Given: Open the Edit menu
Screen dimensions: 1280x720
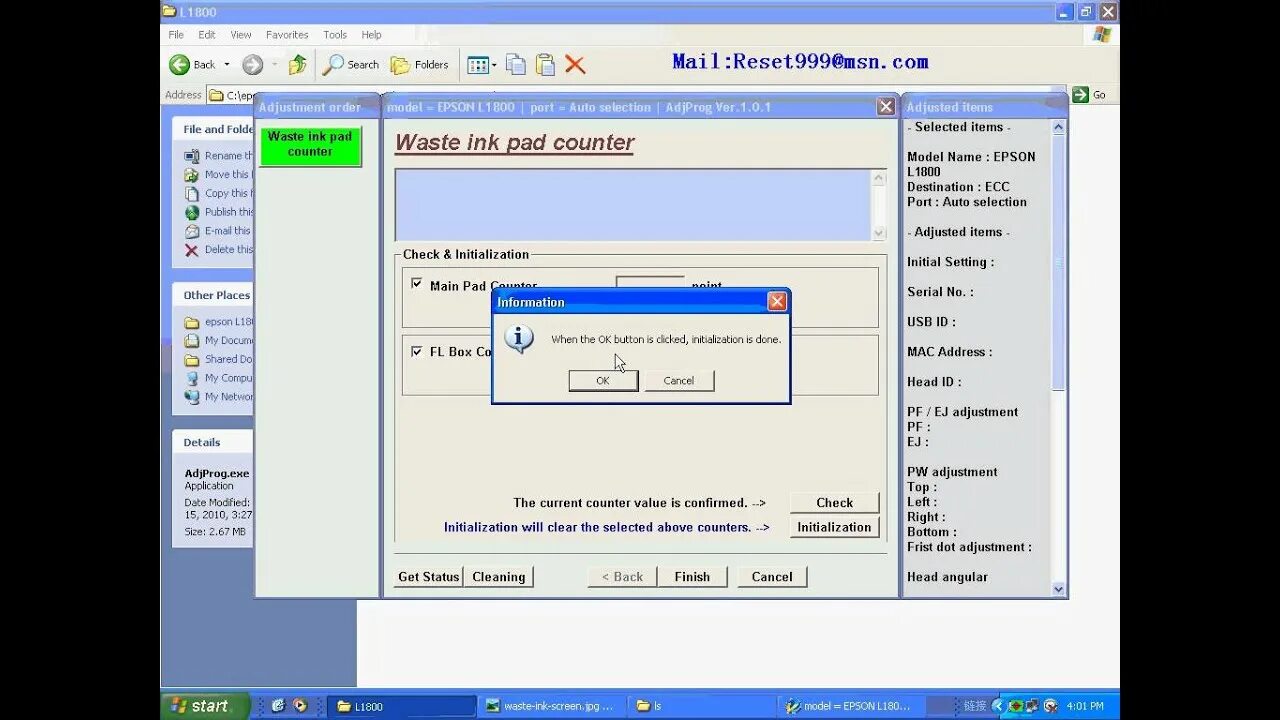Looking at the screenshot, I should tap(207, 35).
